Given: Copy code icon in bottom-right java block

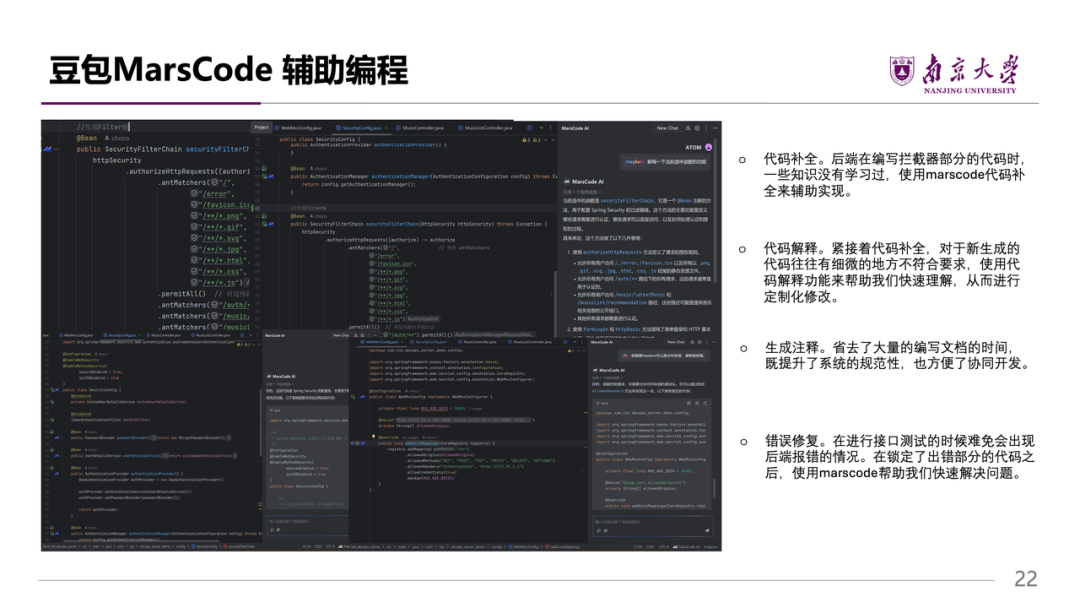Looking at the screenshot, I should click(x=689, y=403).
